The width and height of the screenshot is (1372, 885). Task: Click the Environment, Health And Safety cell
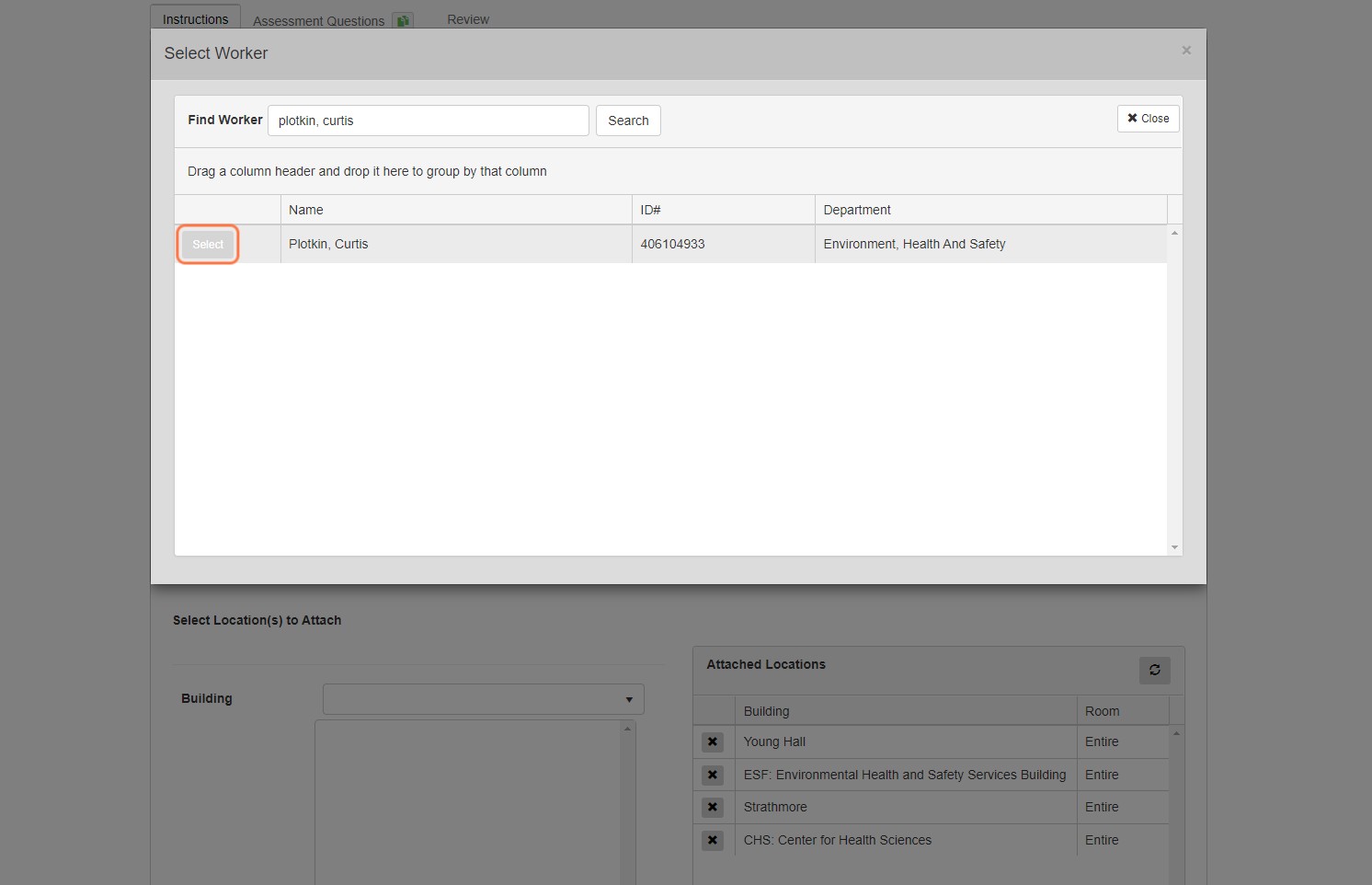coord(991,244)
